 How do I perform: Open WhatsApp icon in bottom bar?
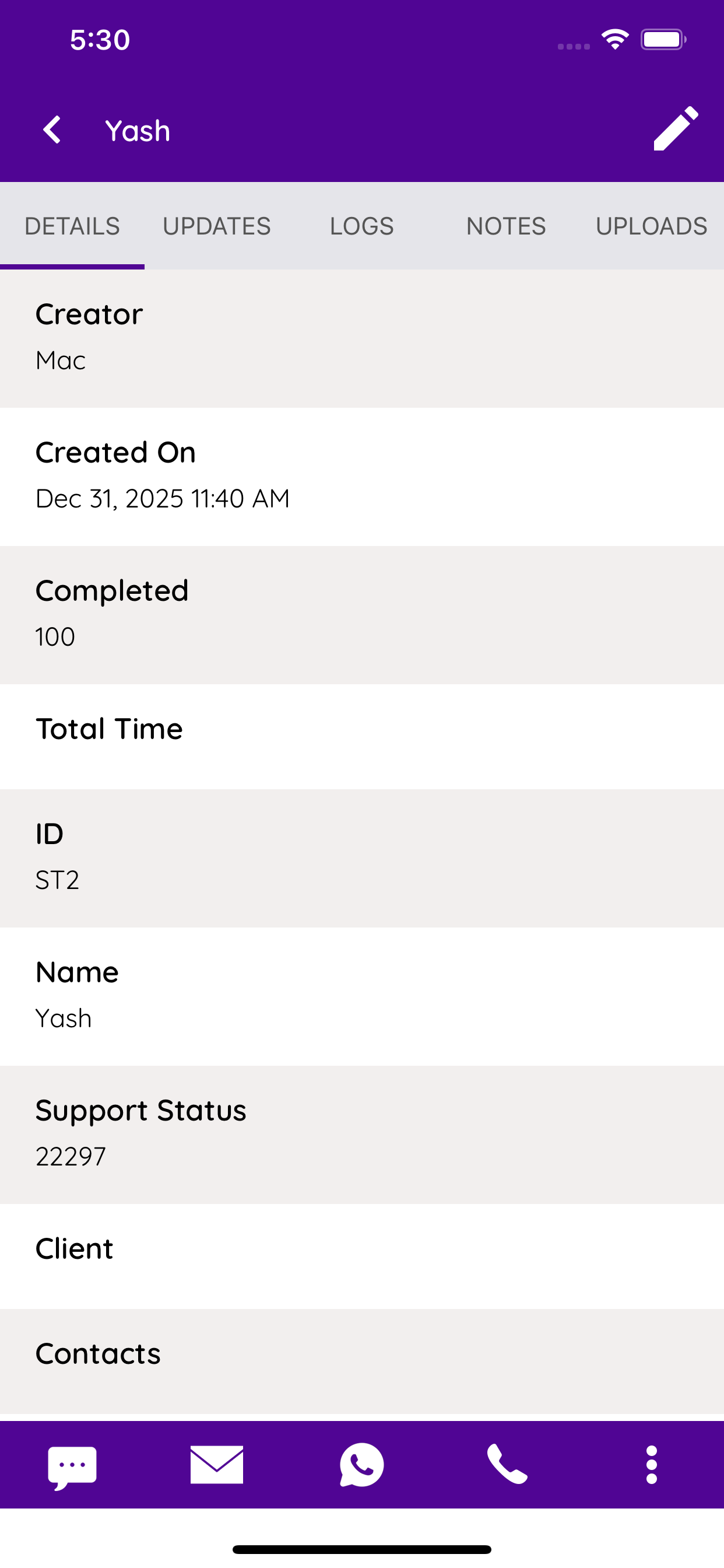pyautogui.click(x=362, y=1465)
